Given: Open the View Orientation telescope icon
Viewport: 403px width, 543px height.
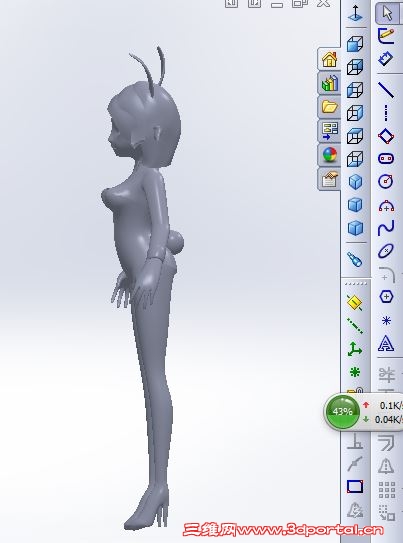Looking at the screenshot, I should 355,259.
